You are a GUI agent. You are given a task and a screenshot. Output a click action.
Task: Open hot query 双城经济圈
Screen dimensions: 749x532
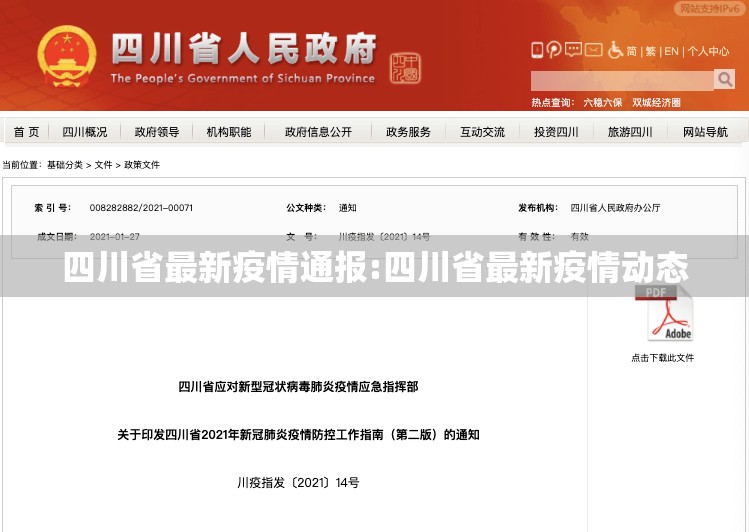pos(656,102)
